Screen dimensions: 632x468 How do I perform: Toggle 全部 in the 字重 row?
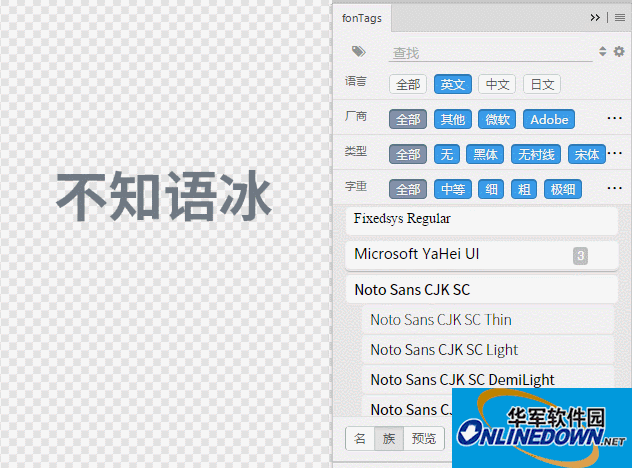tap(408, 189)
